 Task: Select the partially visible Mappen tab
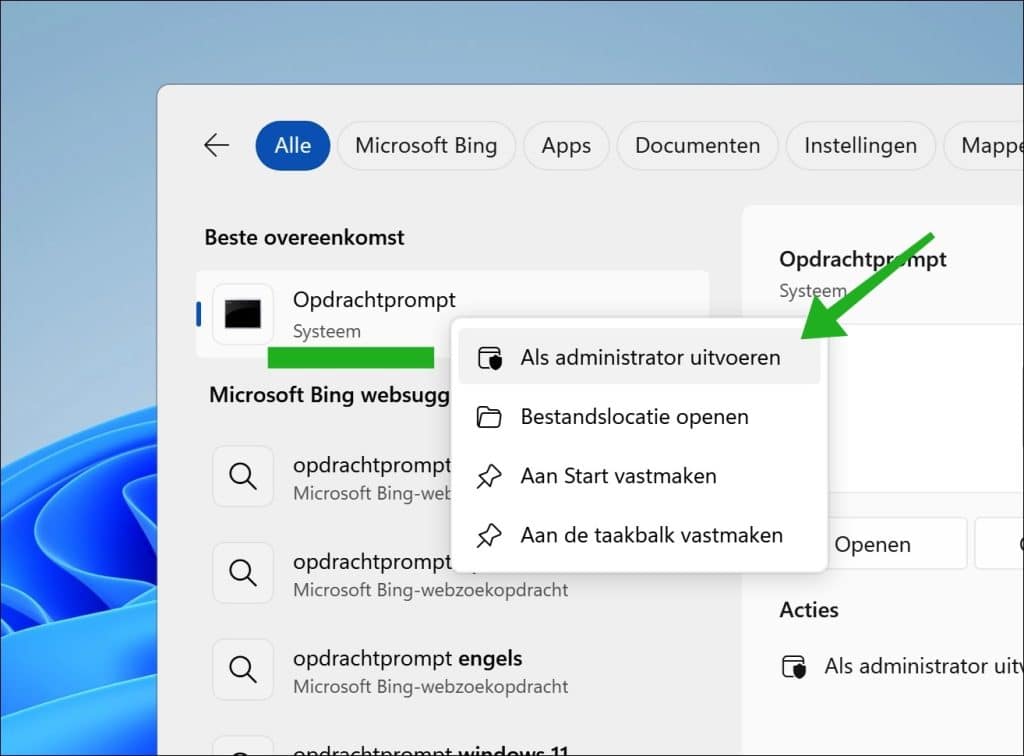[x=986, y=145]
